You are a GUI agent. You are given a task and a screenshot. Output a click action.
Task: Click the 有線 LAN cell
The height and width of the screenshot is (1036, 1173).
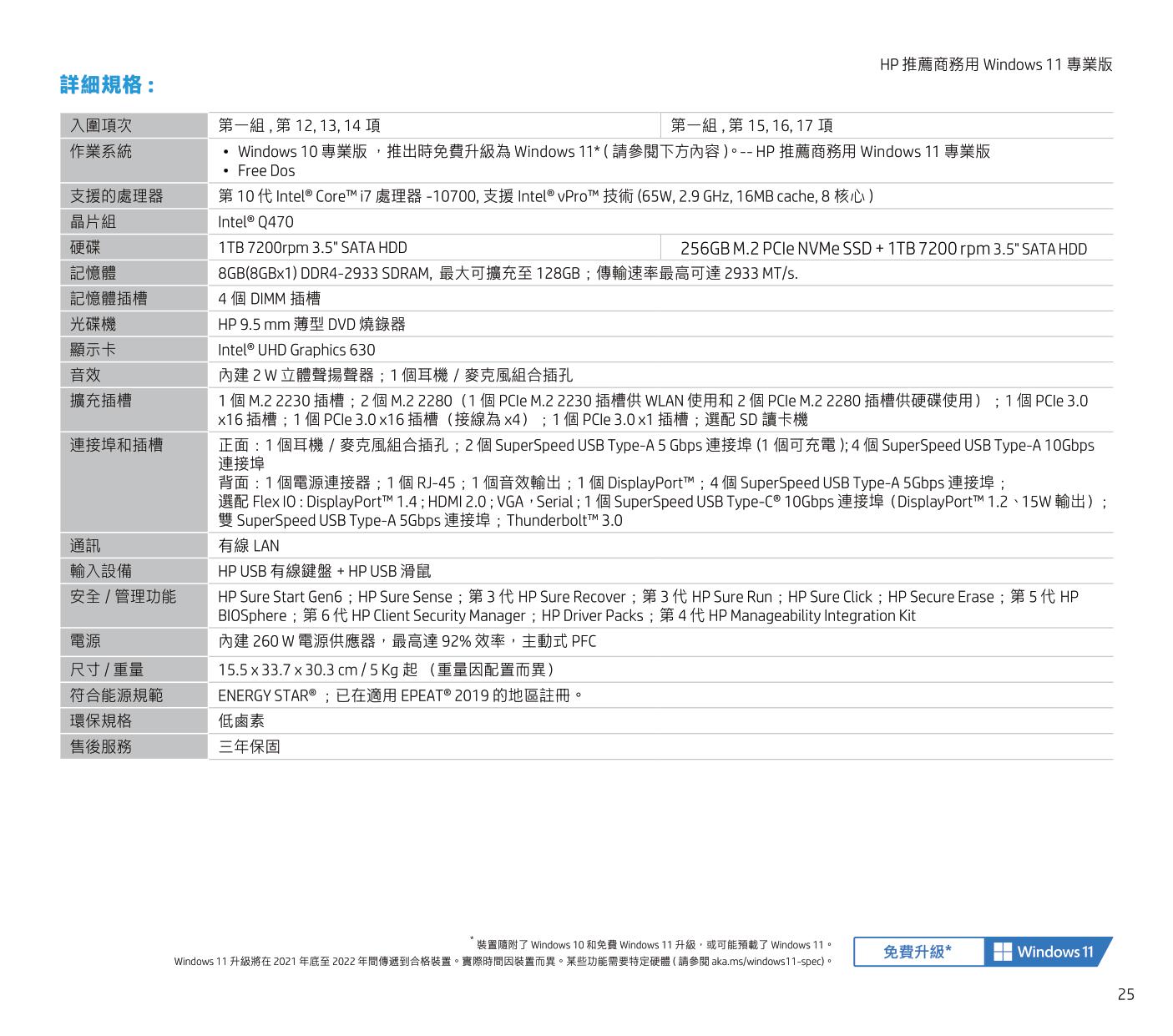249,546
